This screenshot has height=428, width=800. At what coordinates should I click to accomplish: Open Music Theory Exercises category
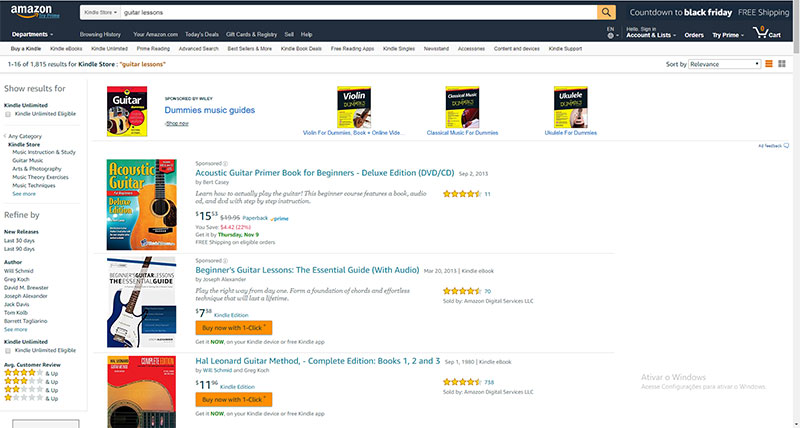click(x=40, y=177)
